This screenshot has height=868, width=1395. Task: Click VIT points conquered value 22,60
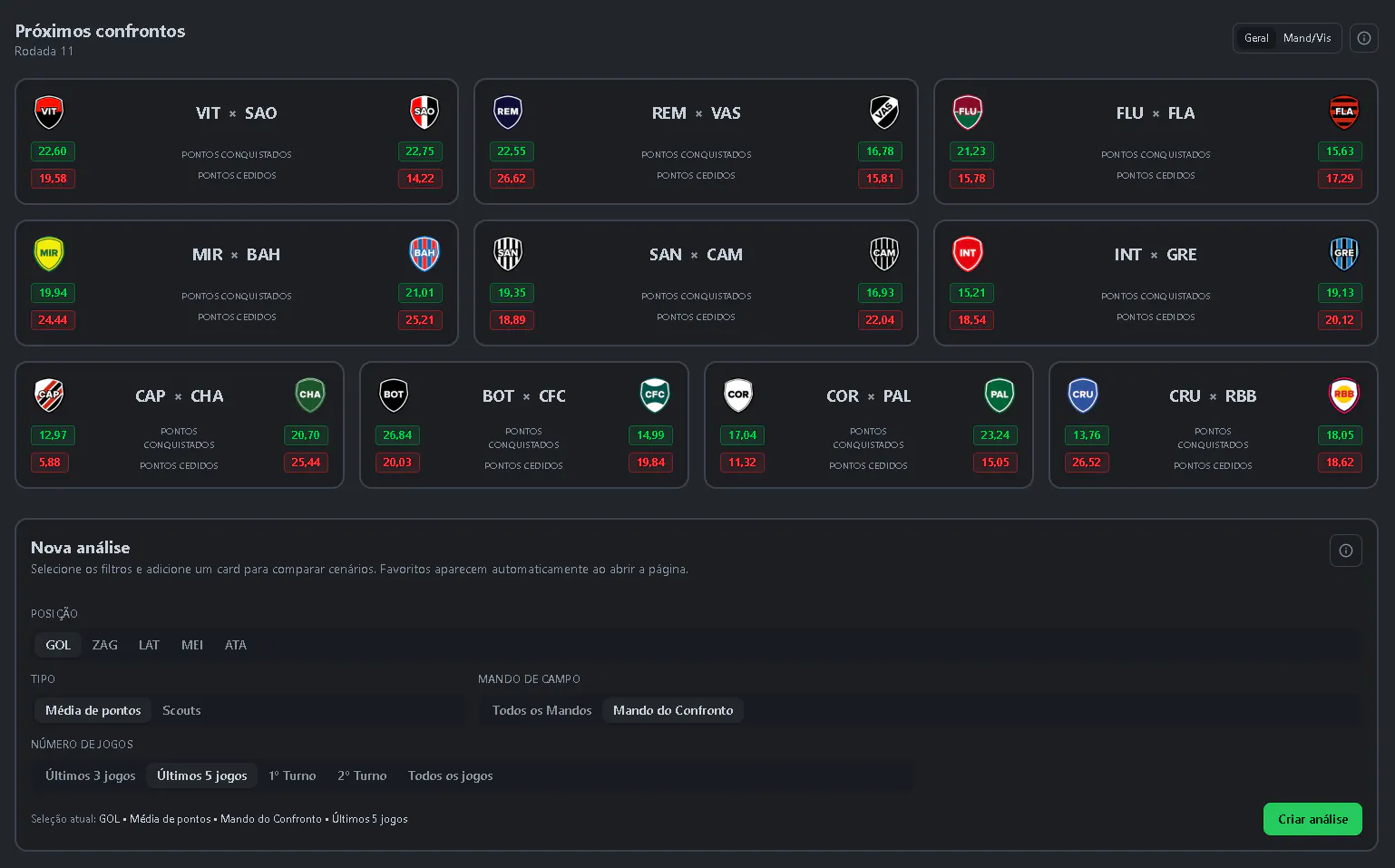pyautogui.click(x=53, y=151)
